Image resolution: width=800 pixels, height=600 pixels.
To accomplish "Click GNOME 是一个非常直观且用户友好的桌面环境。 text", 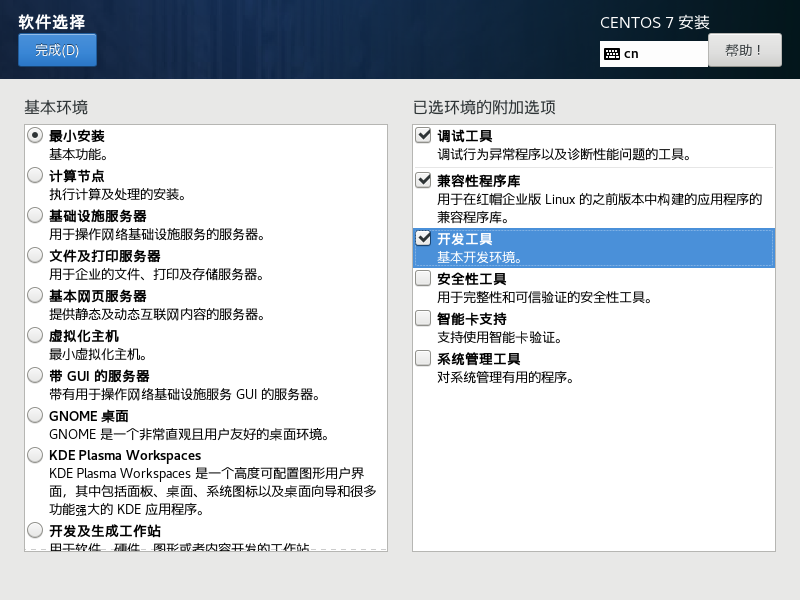I will coord(189,434).
